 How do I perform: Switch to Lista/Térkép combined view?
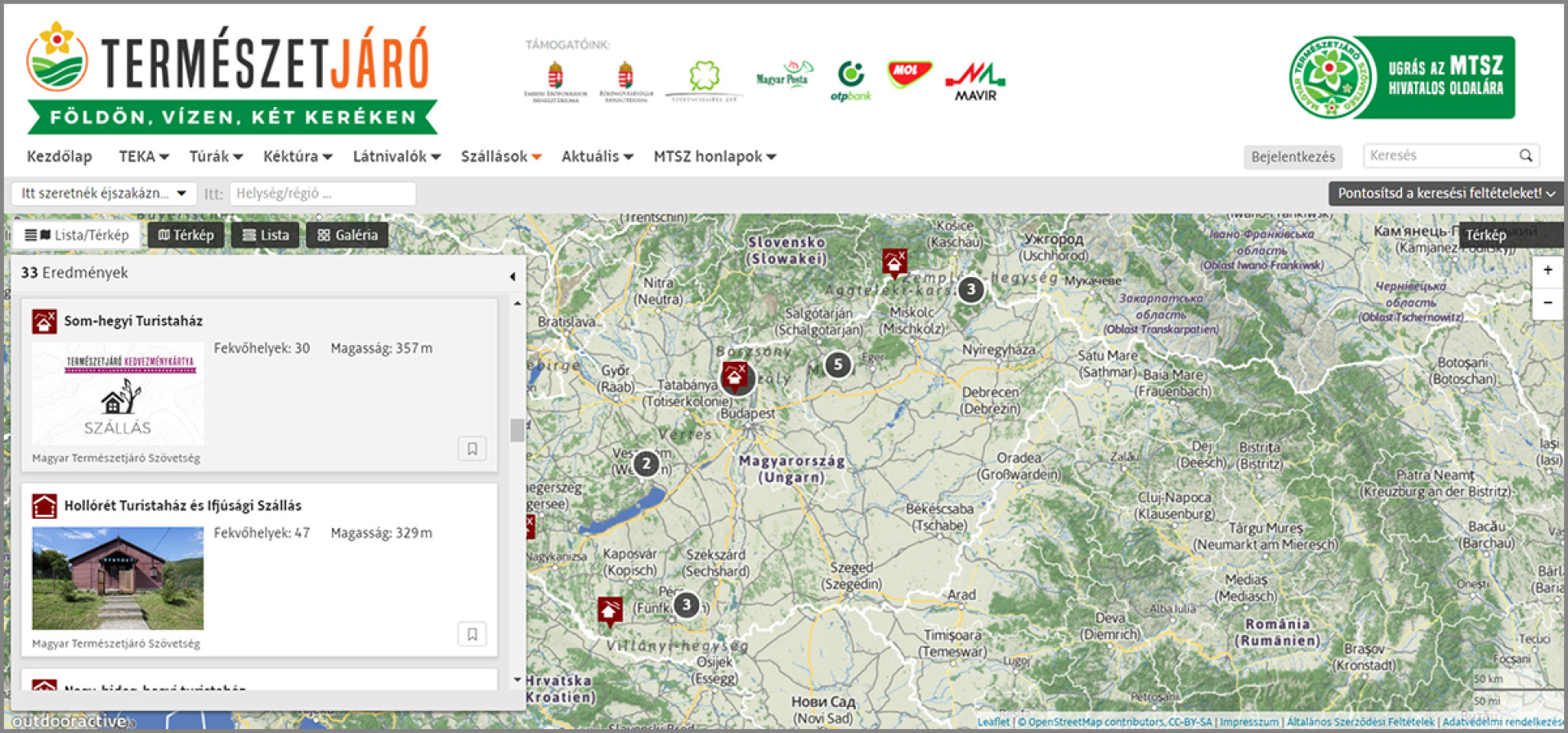[x=77, y=235]
